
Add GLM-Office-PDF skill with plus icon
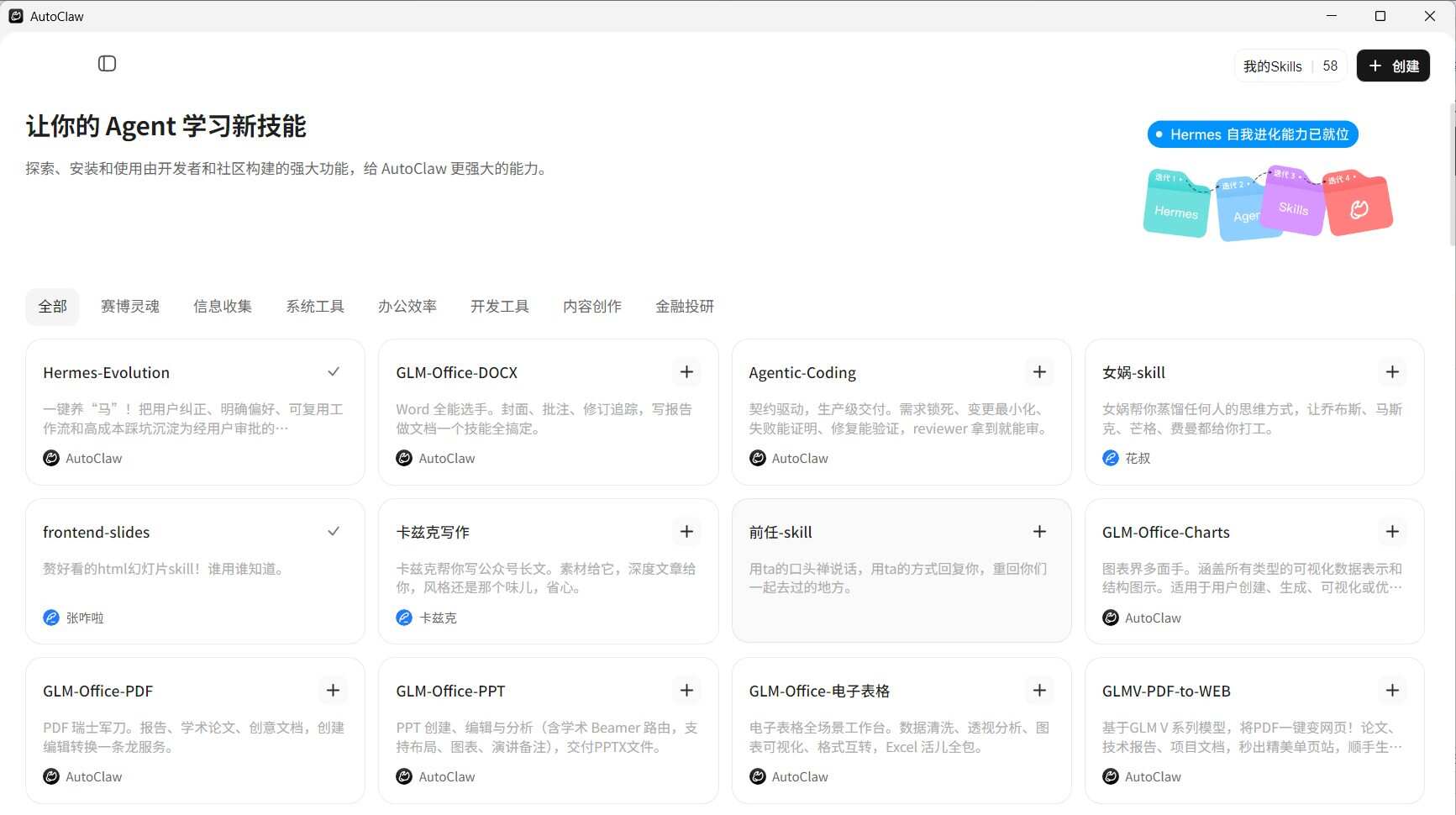tap(334, 691)
